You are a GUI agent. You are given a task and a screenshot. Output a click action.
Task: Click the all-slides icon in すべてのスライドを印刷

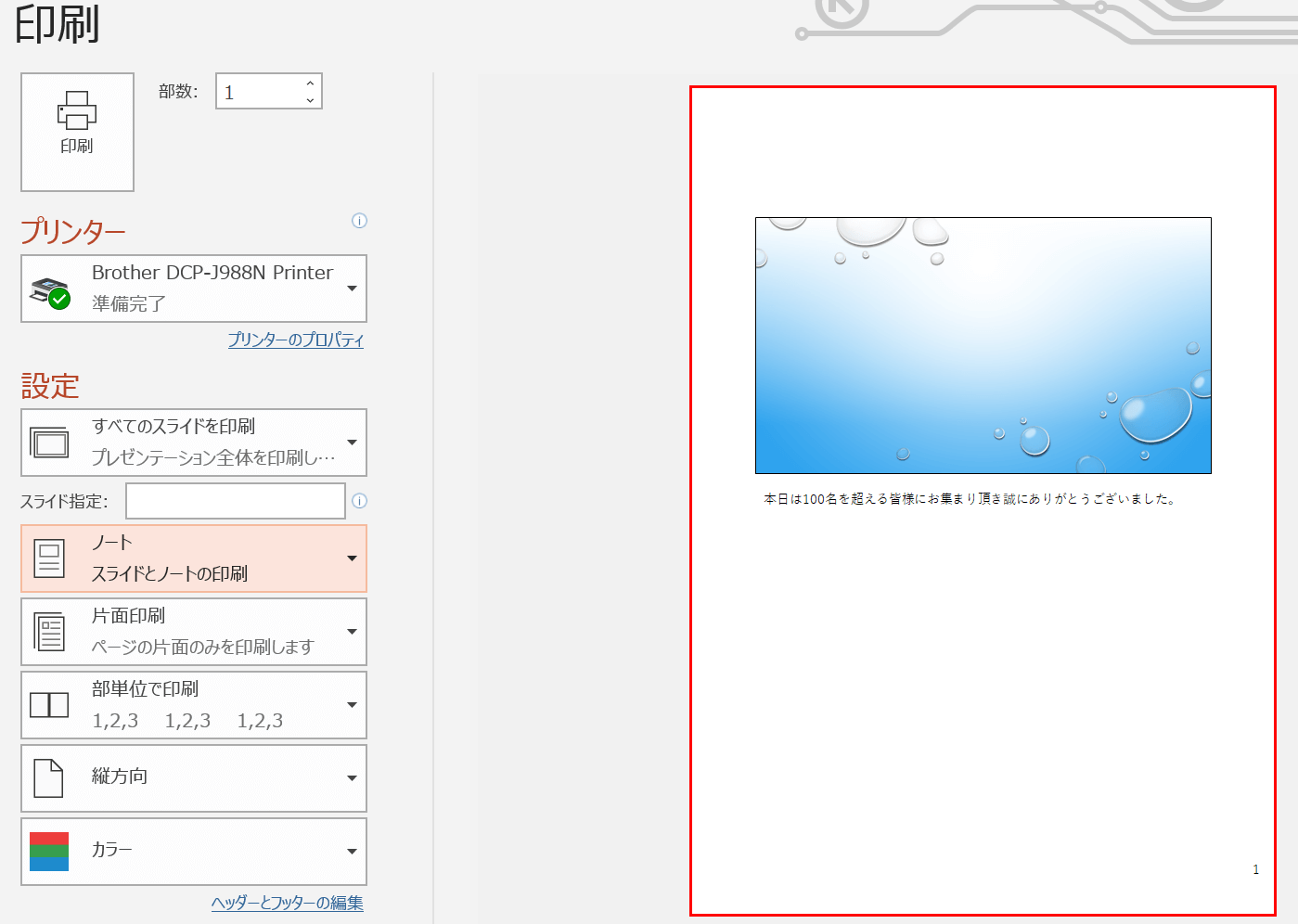(x=49, y=443)
